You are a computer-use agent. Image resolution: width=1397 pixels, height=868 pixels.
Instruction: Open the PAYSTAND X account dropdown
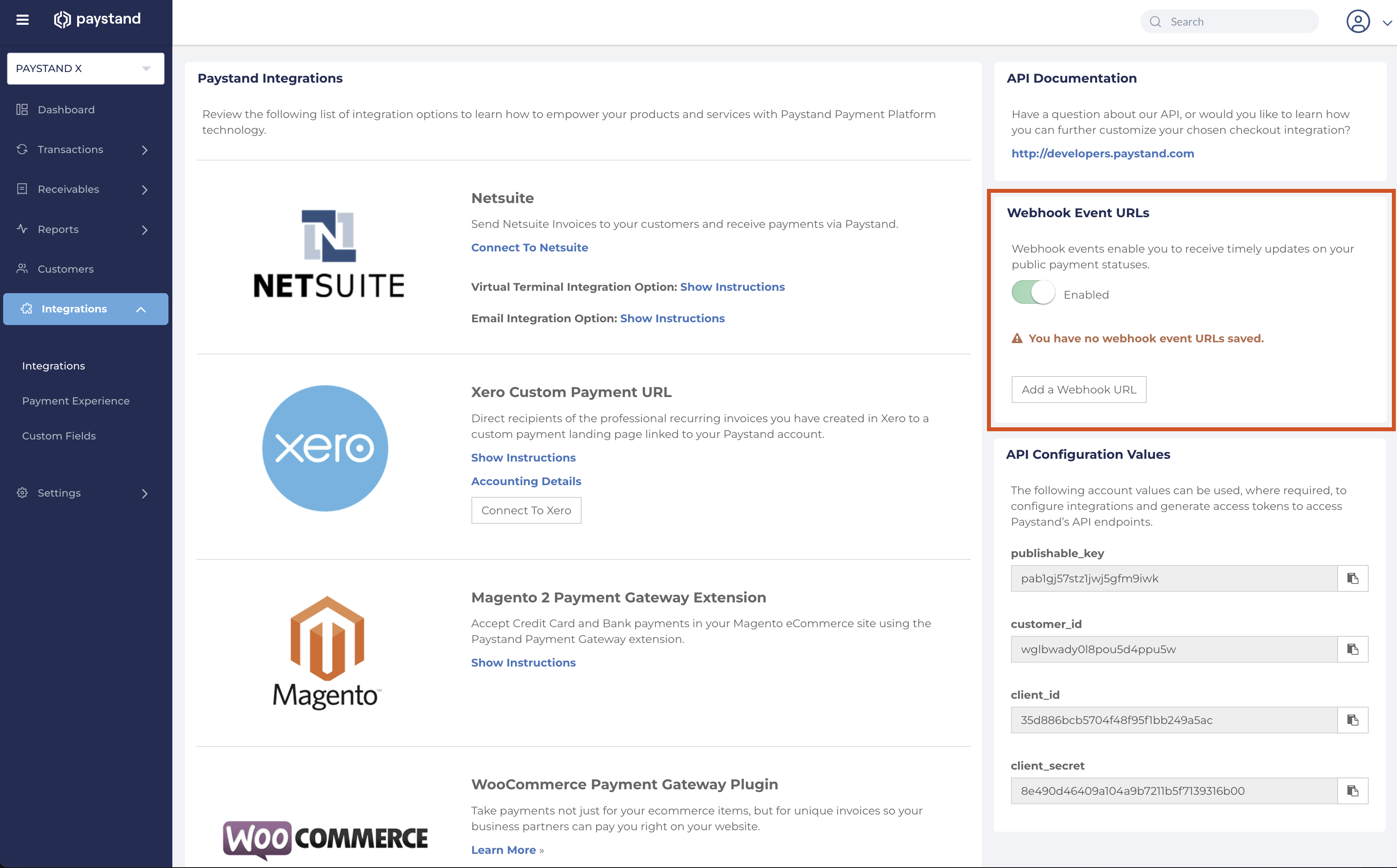pos(85,68)
